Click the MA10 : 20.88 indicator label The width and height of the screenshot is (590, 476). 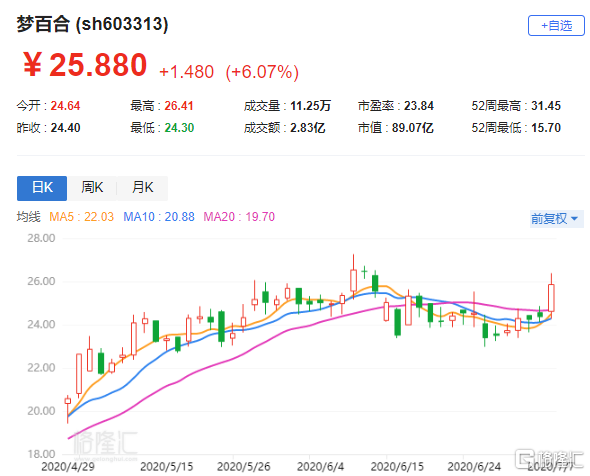point(159,217)
